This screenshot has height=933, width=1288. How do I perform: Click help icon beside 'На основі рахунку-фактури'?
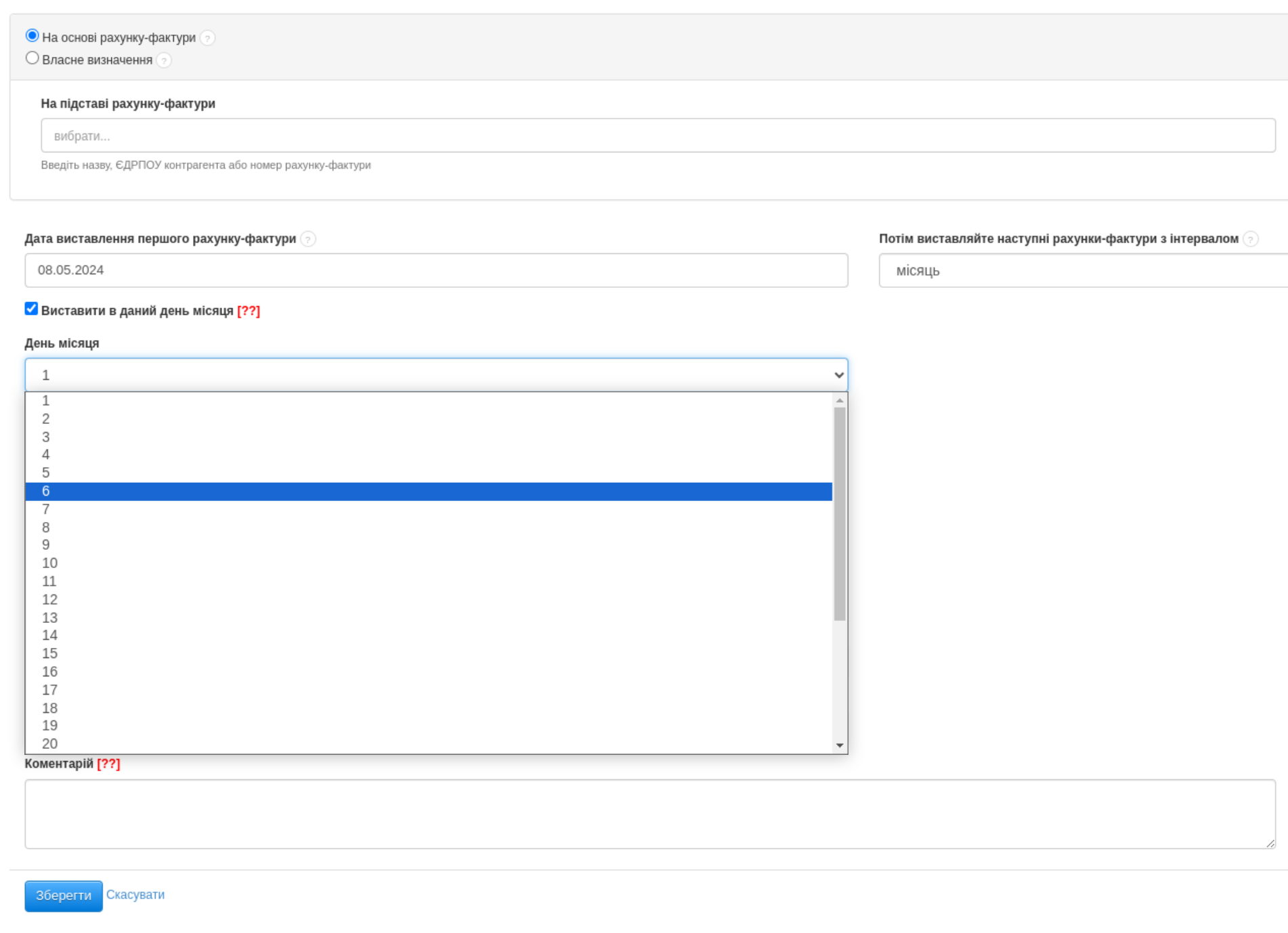[208, 38]
